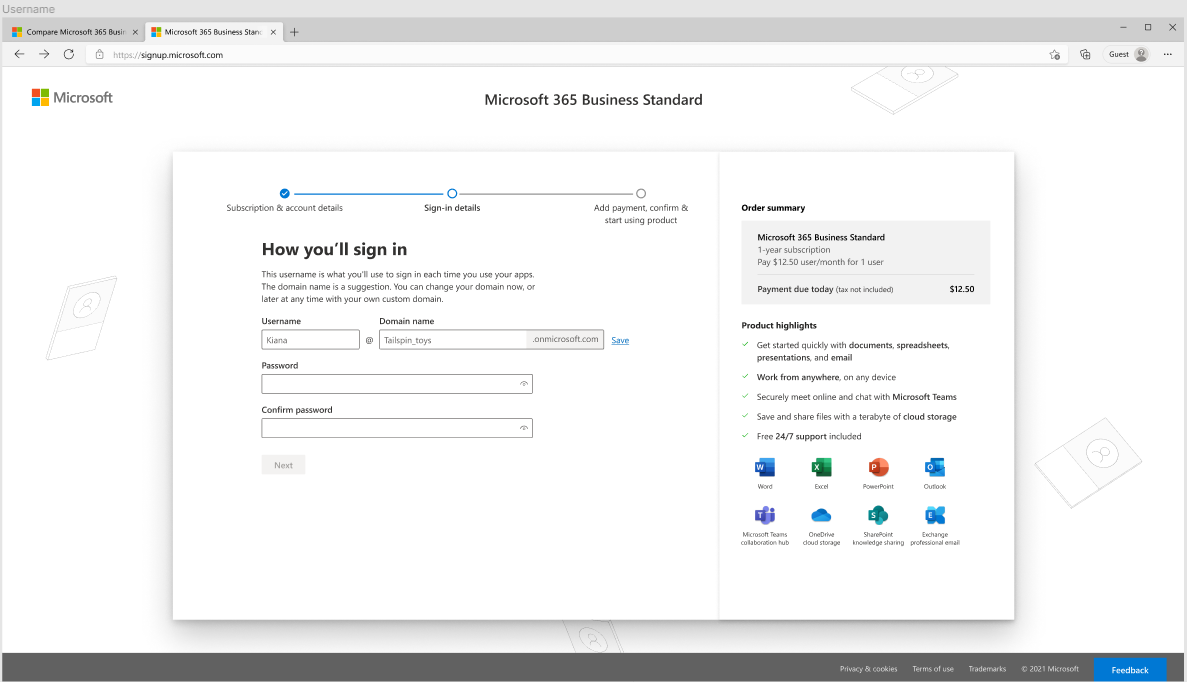
Task: Open browser settings and more menu
Action: coord(1167,54)
